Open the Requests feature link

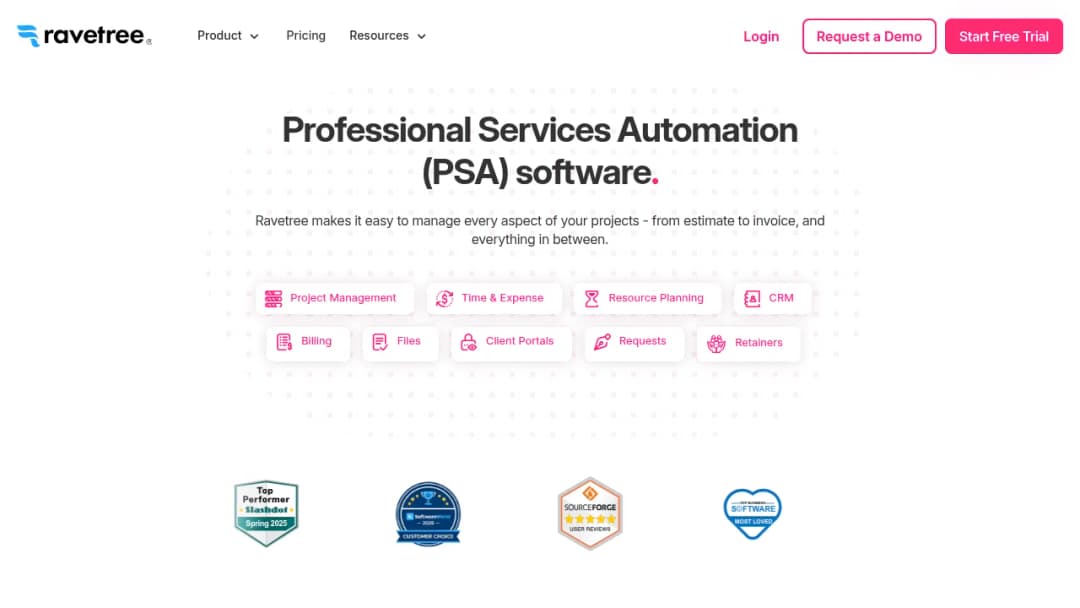point(634,342)
